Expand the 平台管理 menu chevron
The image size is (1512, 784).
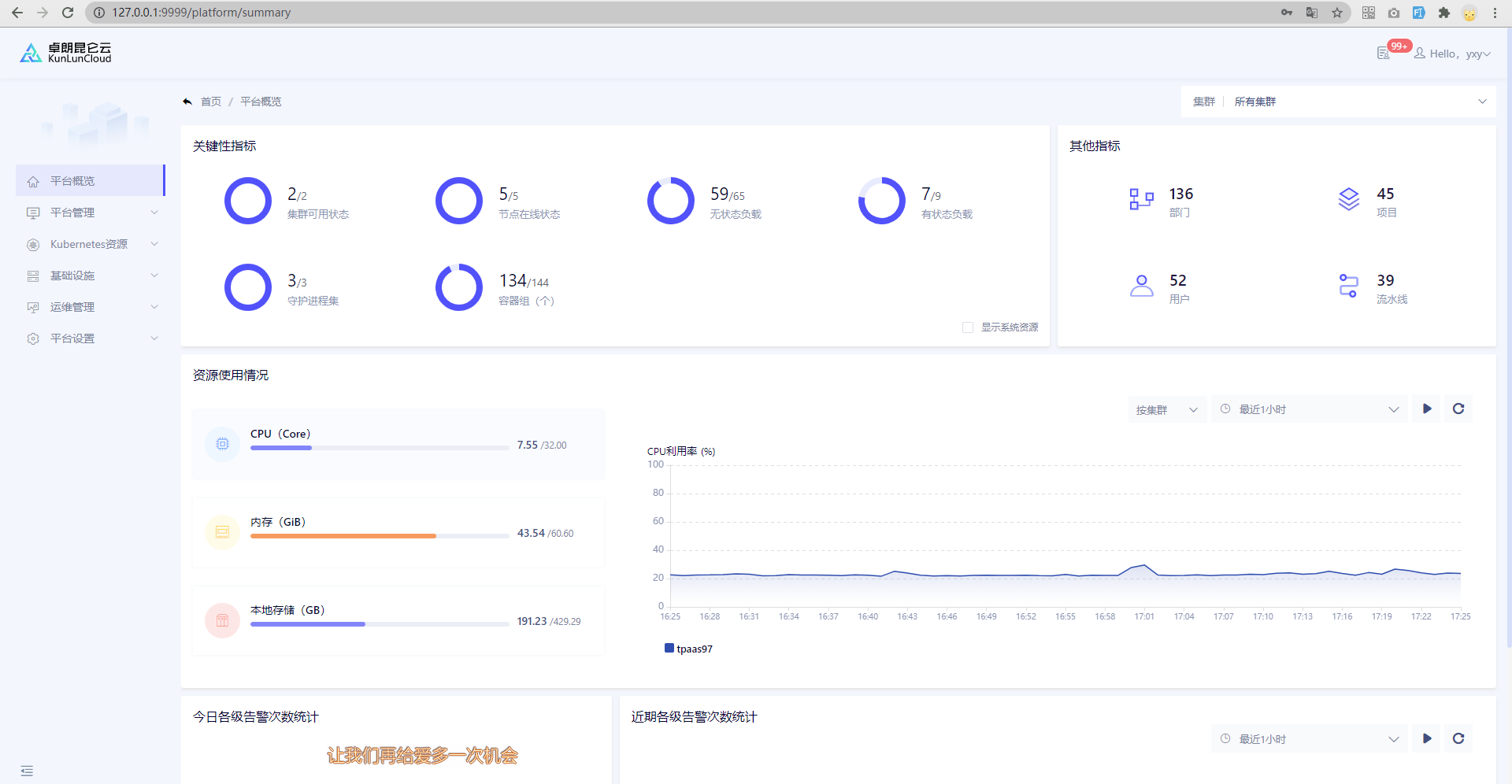point(154,213)
